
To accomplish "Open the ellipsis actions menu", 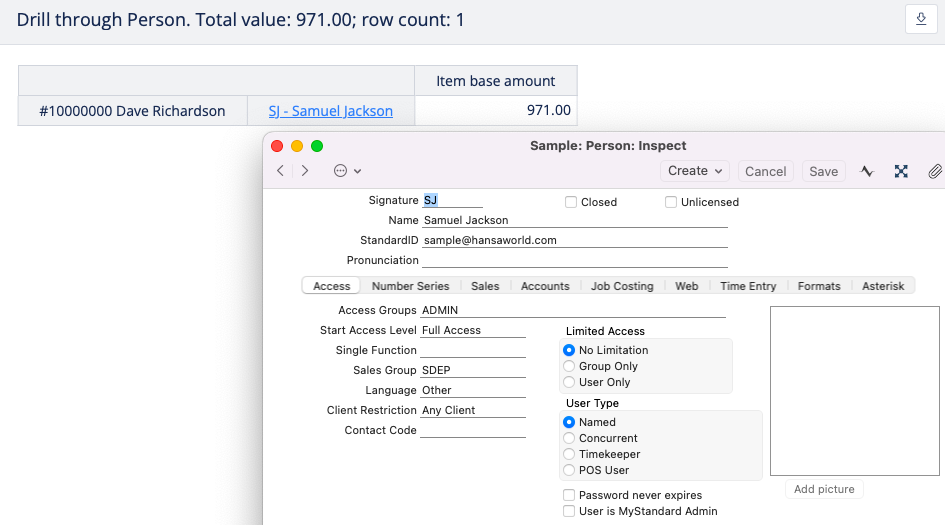I will tap(347, 171).
